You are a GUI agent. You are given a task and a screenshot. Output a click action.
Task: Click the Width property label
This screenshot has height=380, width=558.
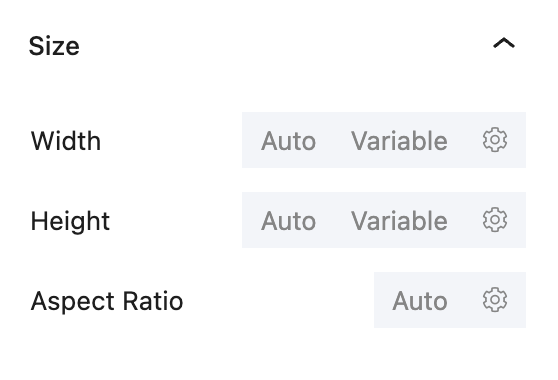click(66, 141)
